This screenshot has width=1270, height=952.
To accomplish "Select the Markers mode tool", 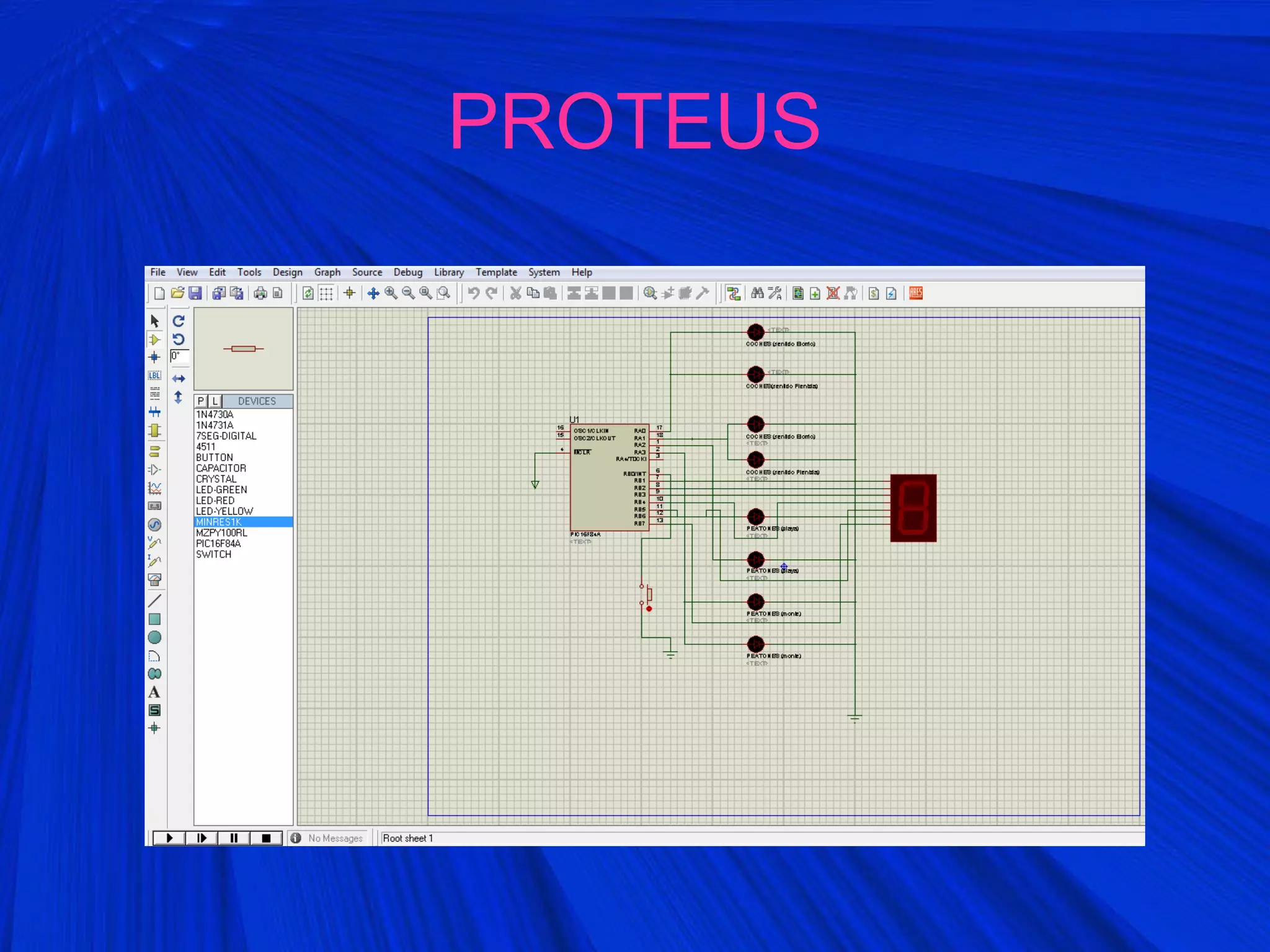I will pyautogui.click(x=155, y=728).
